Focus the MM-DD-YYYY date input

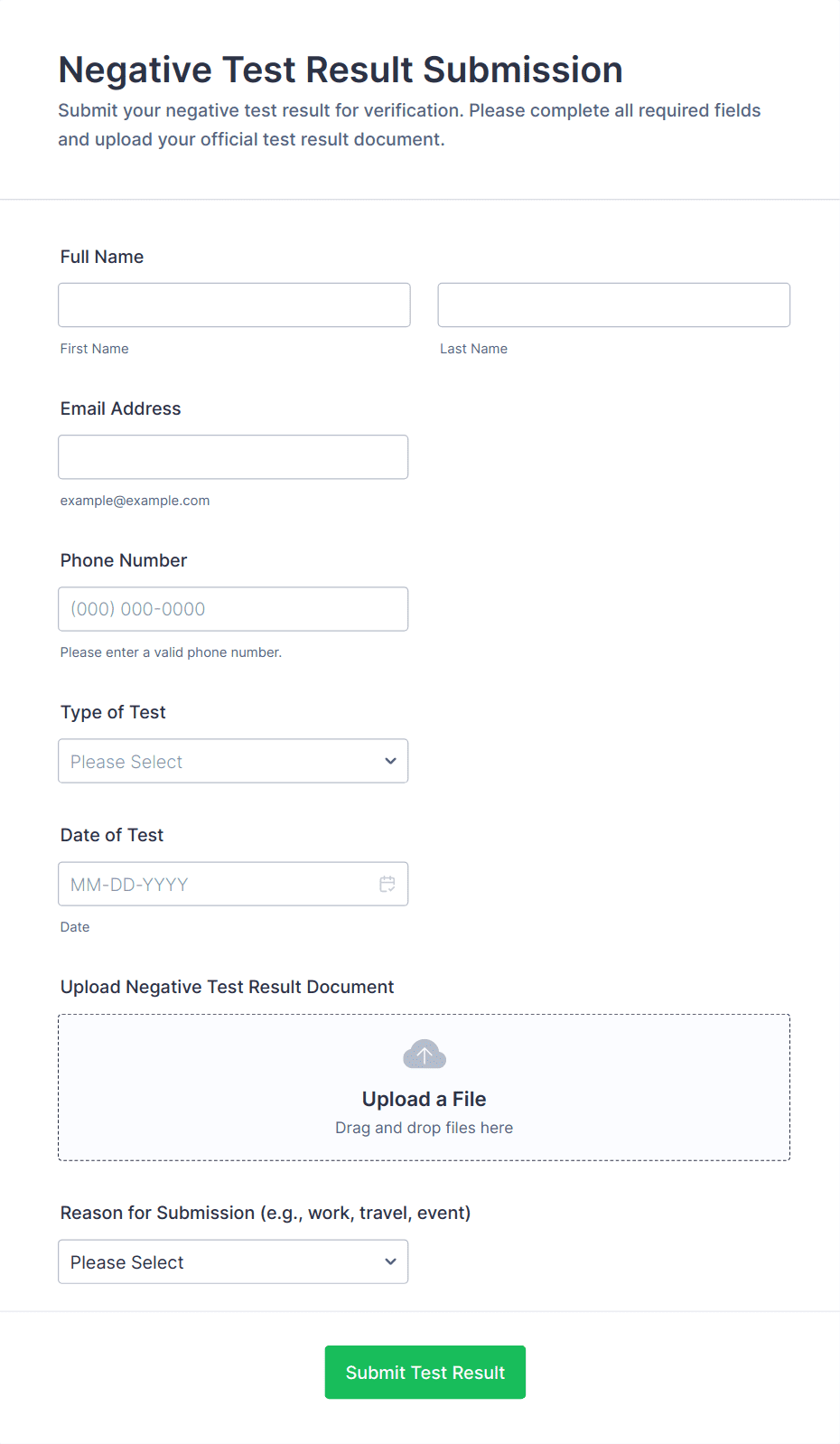pyautogui.click(x=217, y=884)
